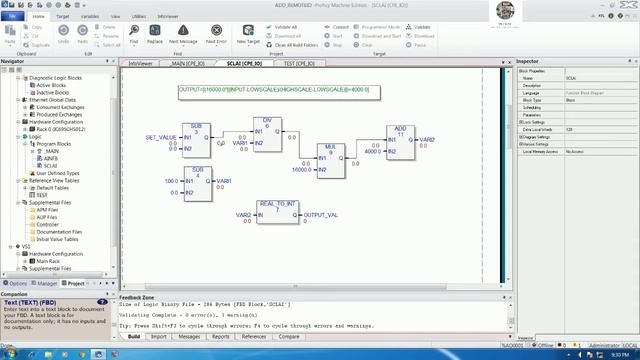This screenshot has width=640, height=360.
Task: Switch to the Utilities ribbon tab
Action: (139, 16)
